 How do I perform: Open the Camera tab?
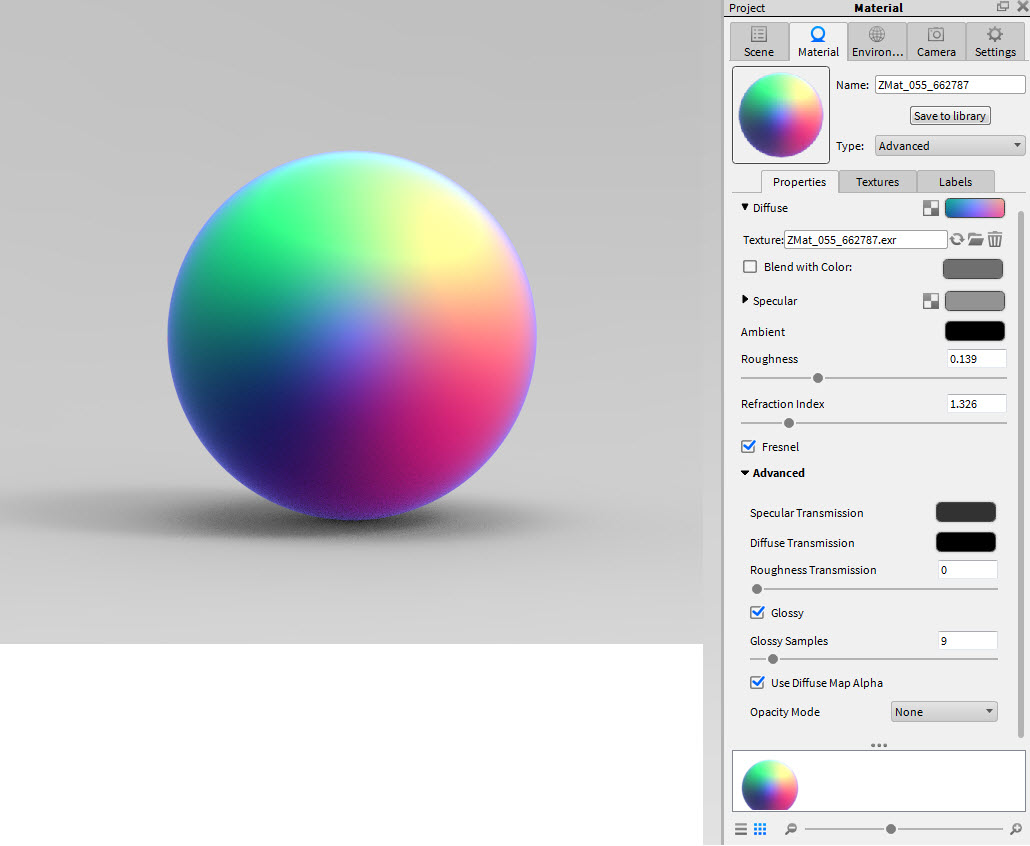[936, 42]
